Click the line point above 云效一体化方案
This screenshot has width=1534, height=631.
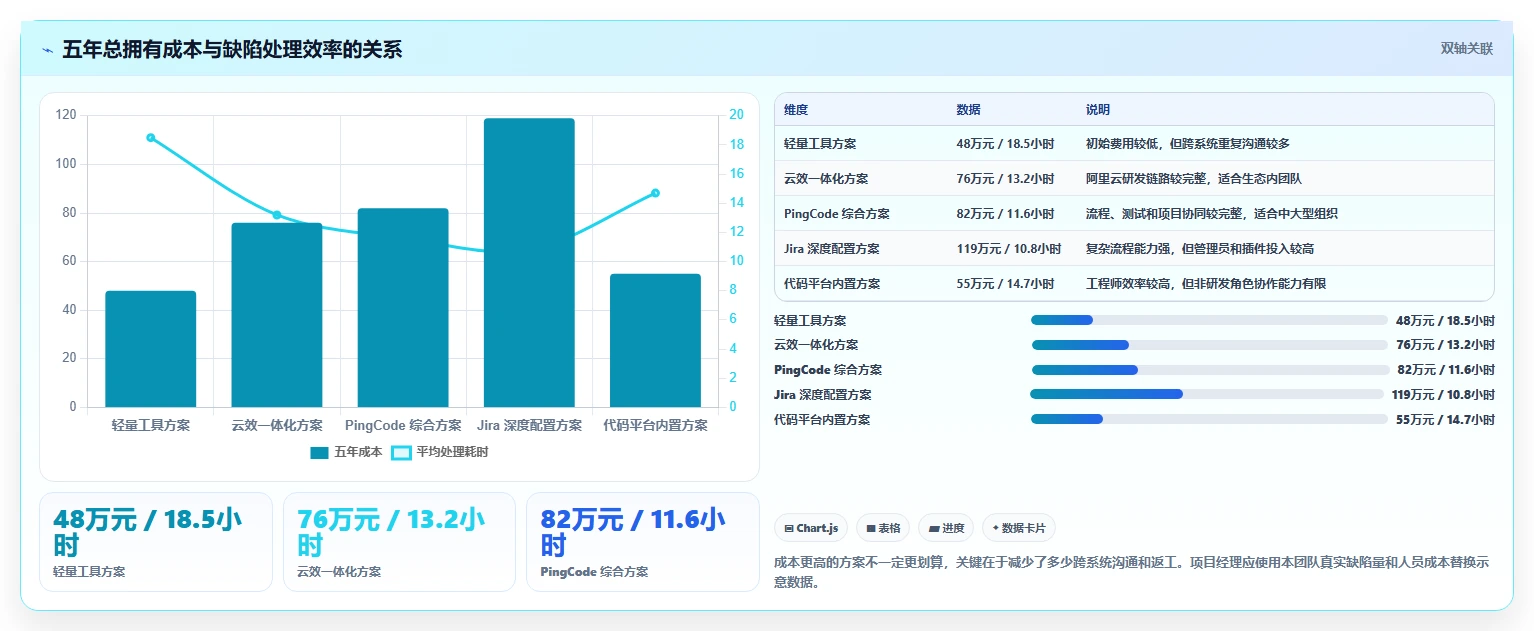pyautogui.click(x=277, y=215)
